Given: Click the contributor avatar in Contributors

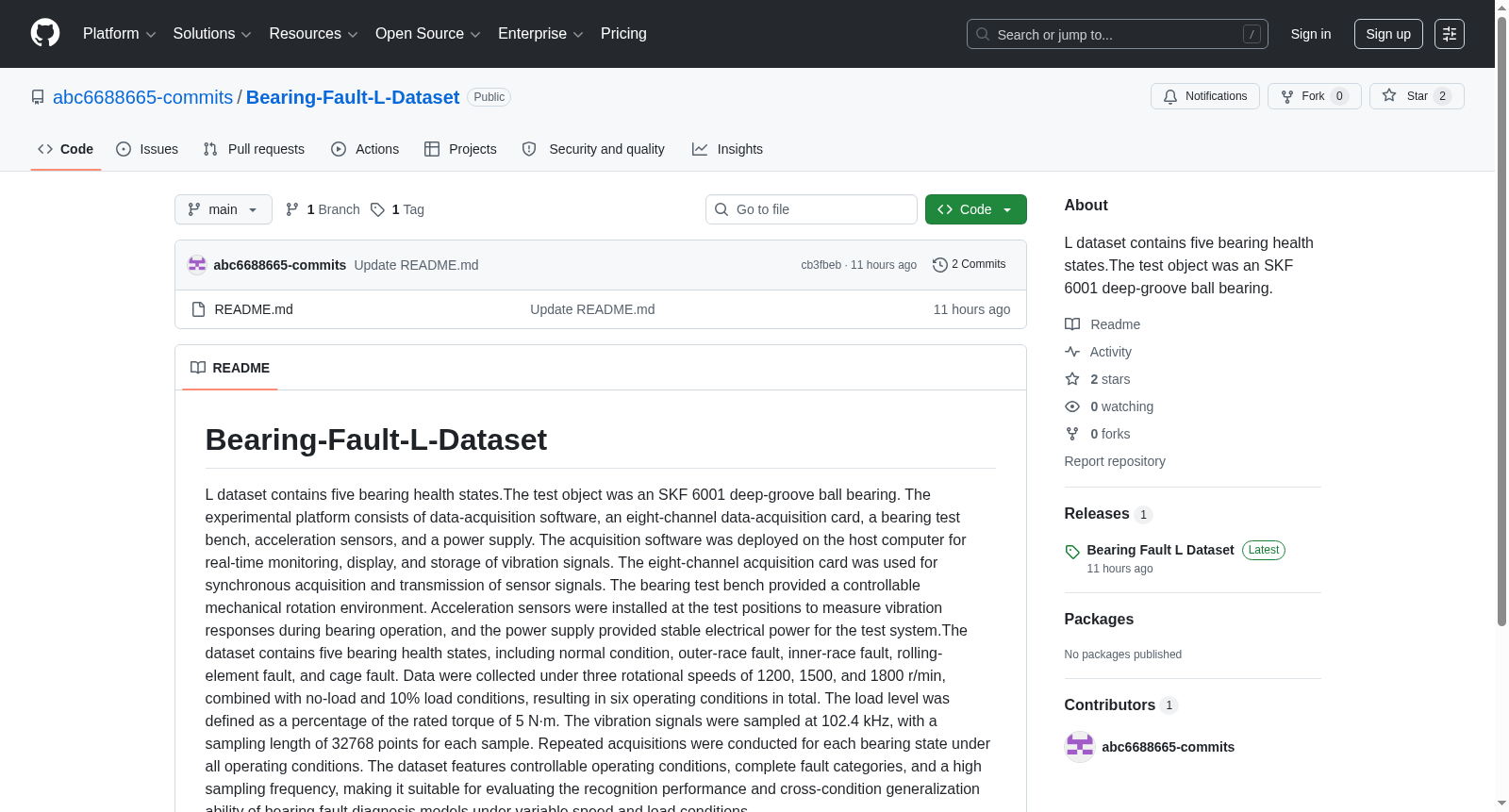Looking at the screenshot, I should [1080, 747].
